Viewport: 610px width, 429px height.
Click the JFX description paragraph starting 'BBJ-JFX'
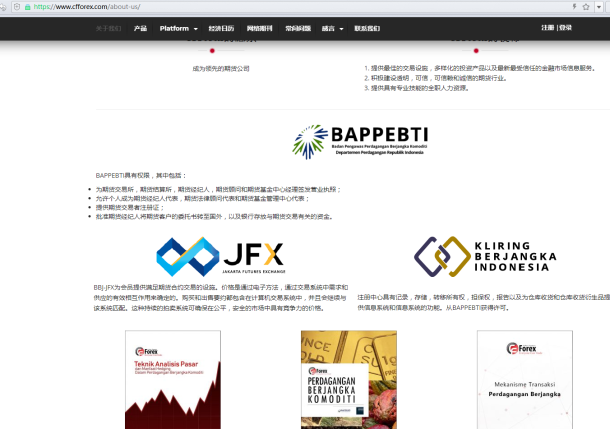[221, 298]
